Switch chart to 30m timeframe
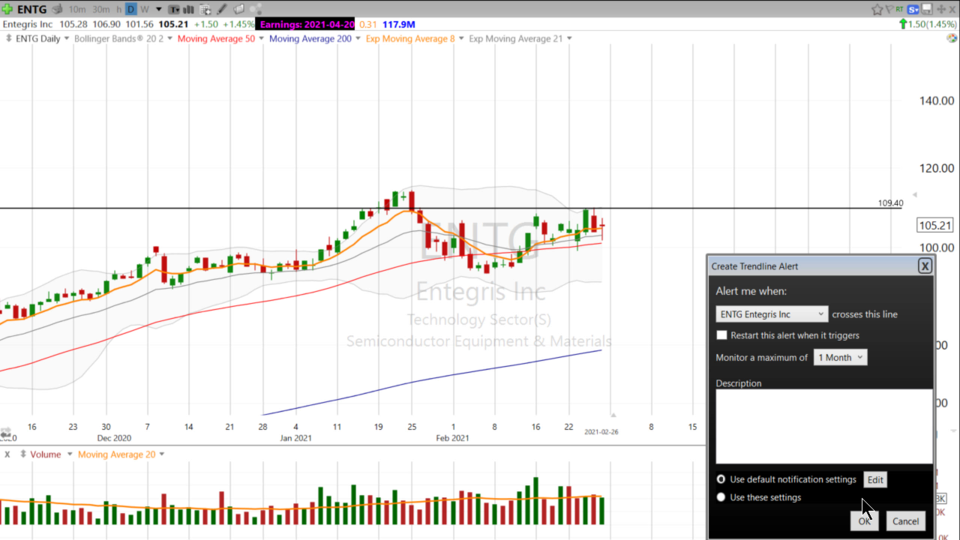This screenshot has width=960, height=540. 101,9
